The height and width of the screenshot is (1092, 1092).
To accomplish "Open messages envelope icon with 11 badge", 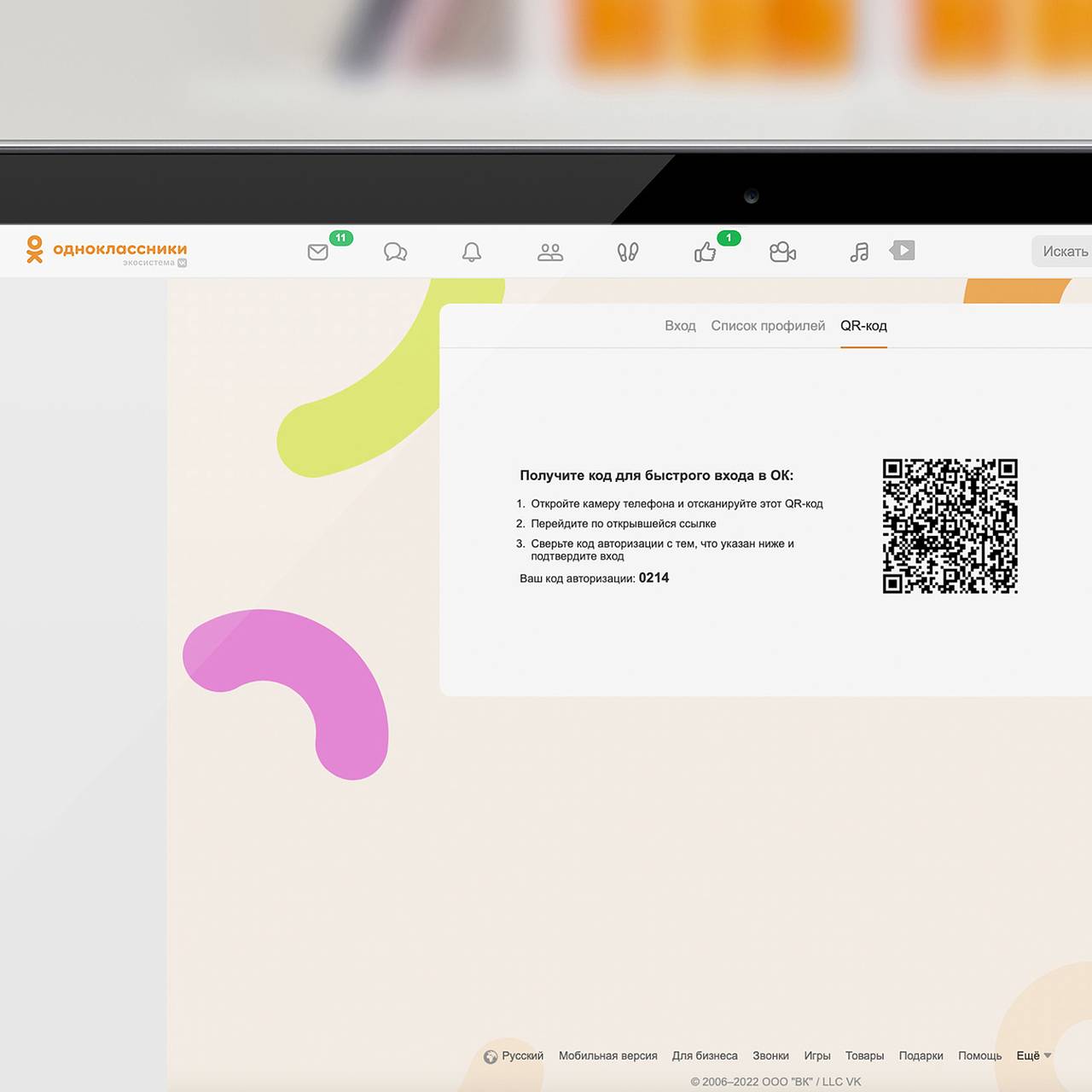I will pyautogui.click(x=318, y=252).
